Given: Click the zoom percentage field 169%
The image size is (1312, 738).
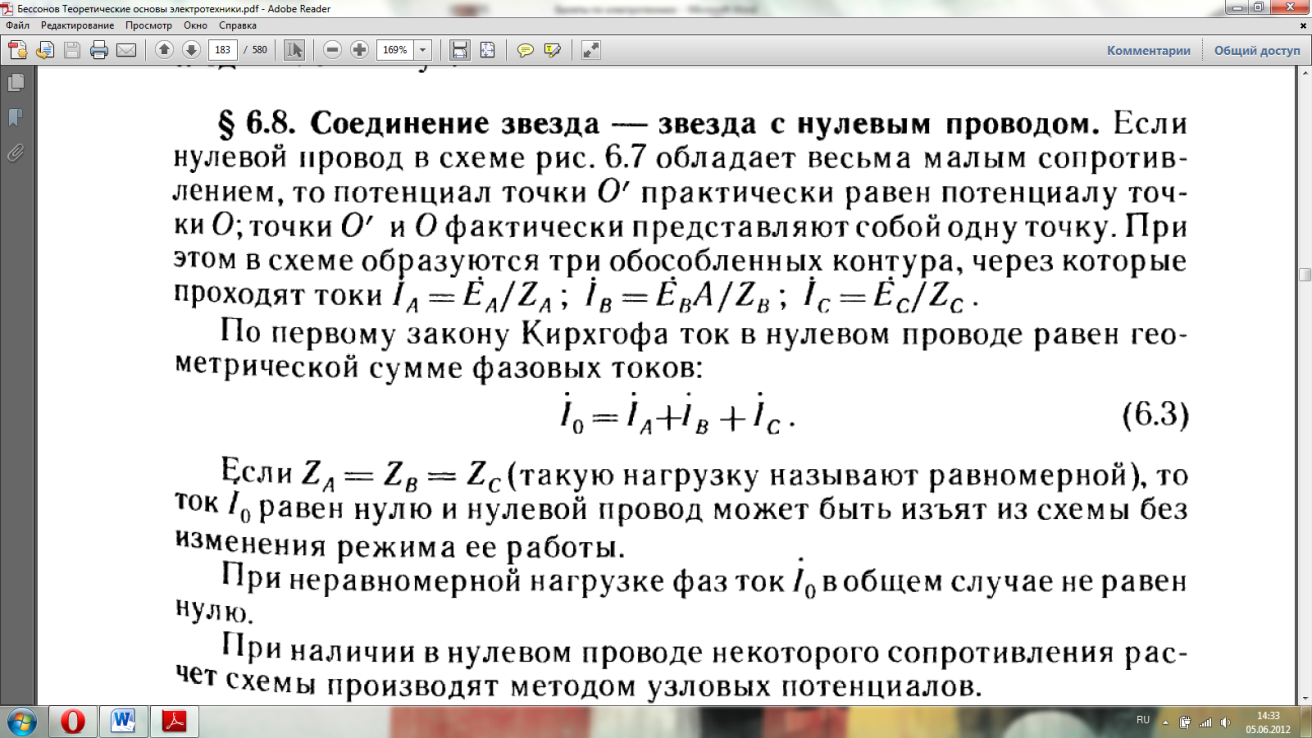Looking at the screenshot, I should (x=396, y=50).
